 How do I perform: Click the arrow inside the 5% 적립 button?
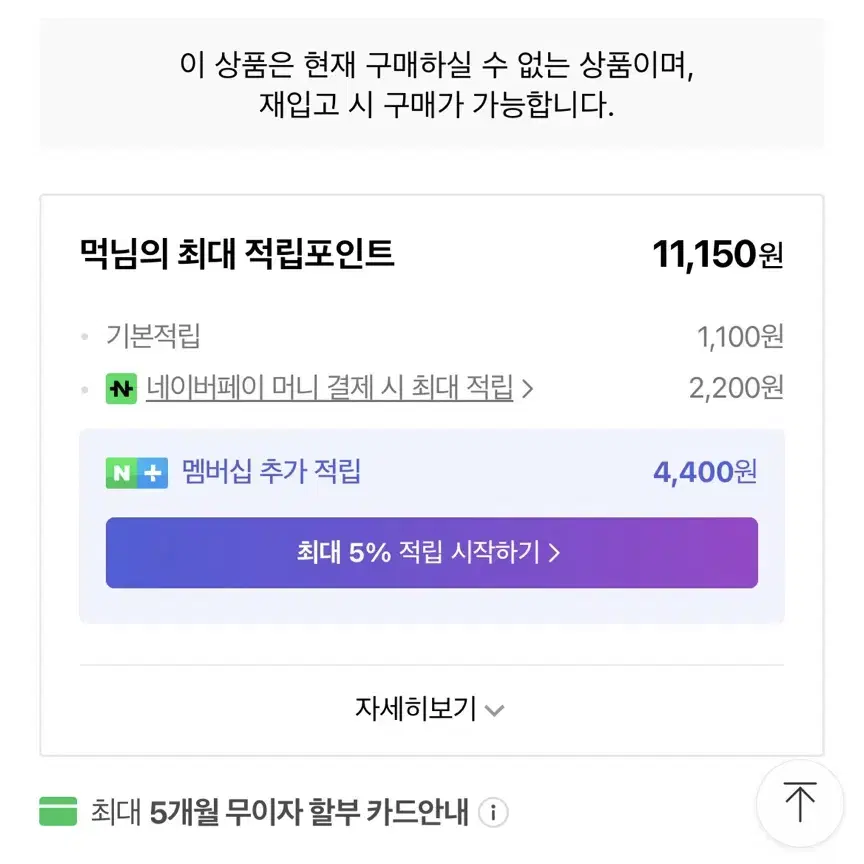tap(554, 552)
